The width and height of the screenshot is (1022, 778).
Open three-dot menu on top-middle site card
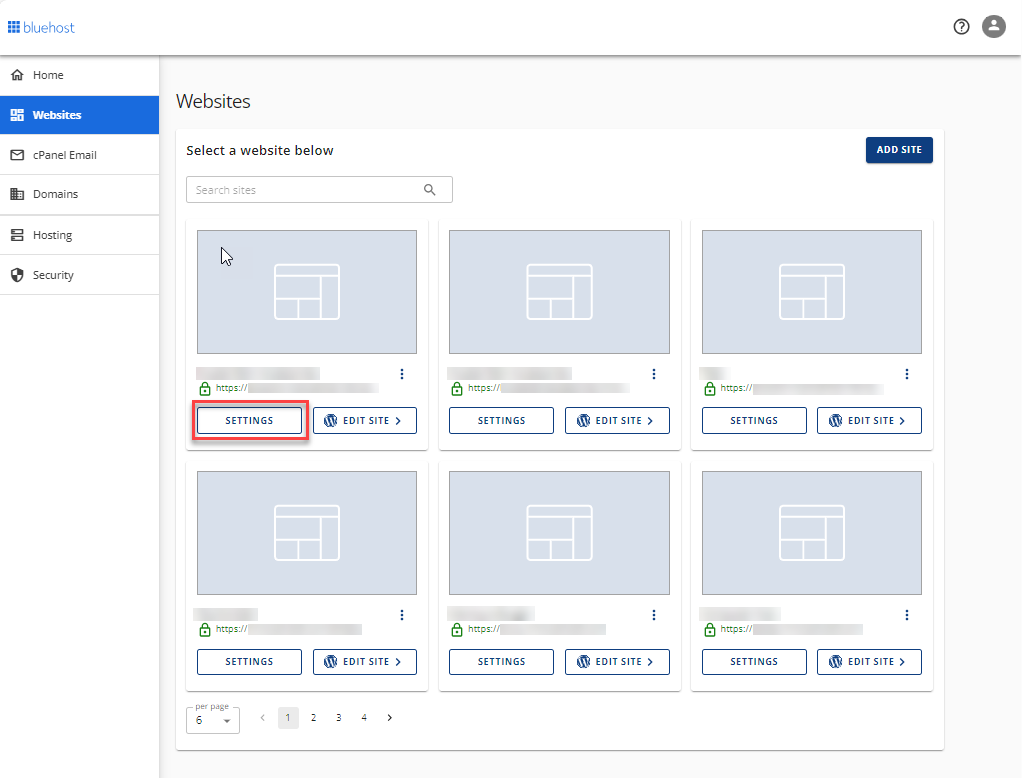[x=654, y=374]
